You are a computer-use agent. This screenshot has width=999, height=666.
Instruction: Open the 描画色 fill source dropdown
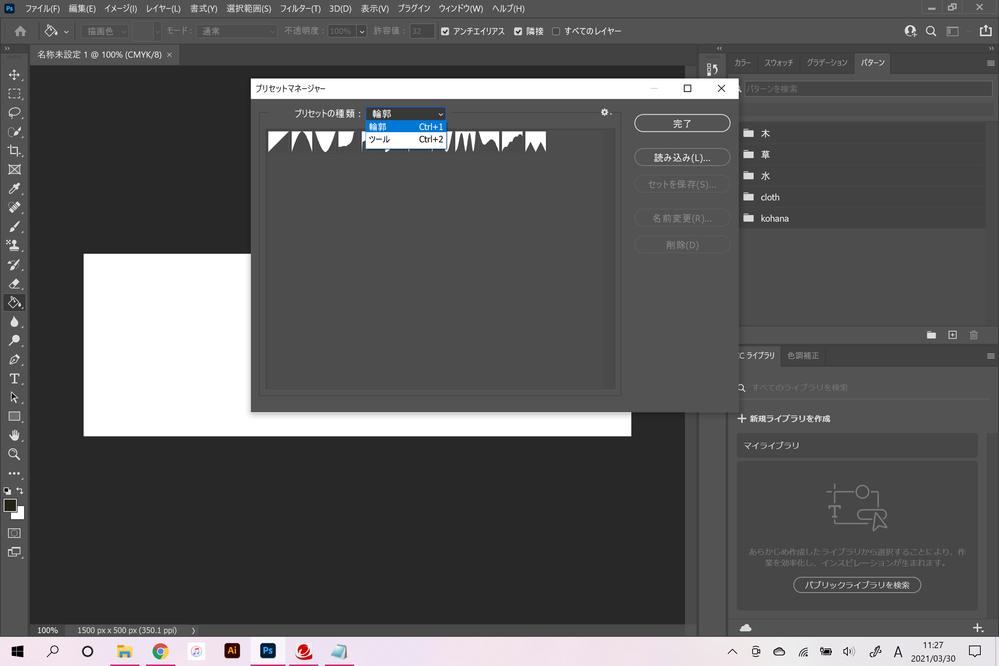[x=105, y=31]
